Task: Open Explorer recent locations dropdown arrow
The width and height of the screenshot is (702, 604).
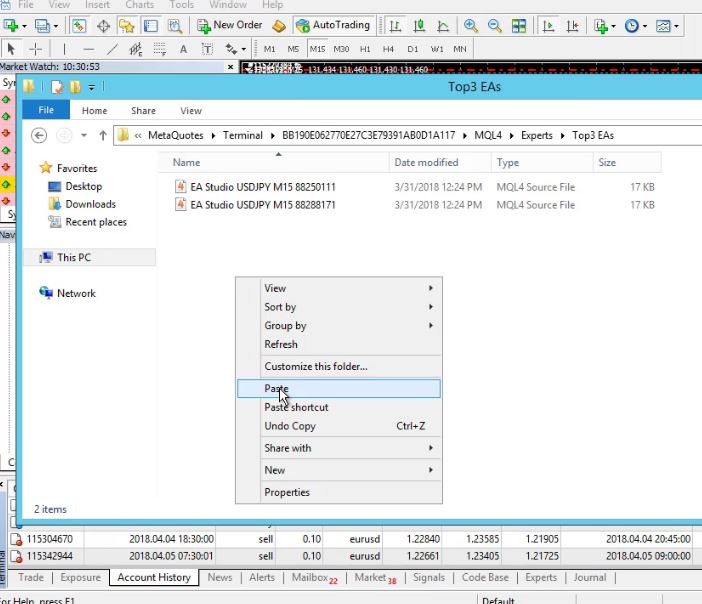Action: tap(84, 135)
